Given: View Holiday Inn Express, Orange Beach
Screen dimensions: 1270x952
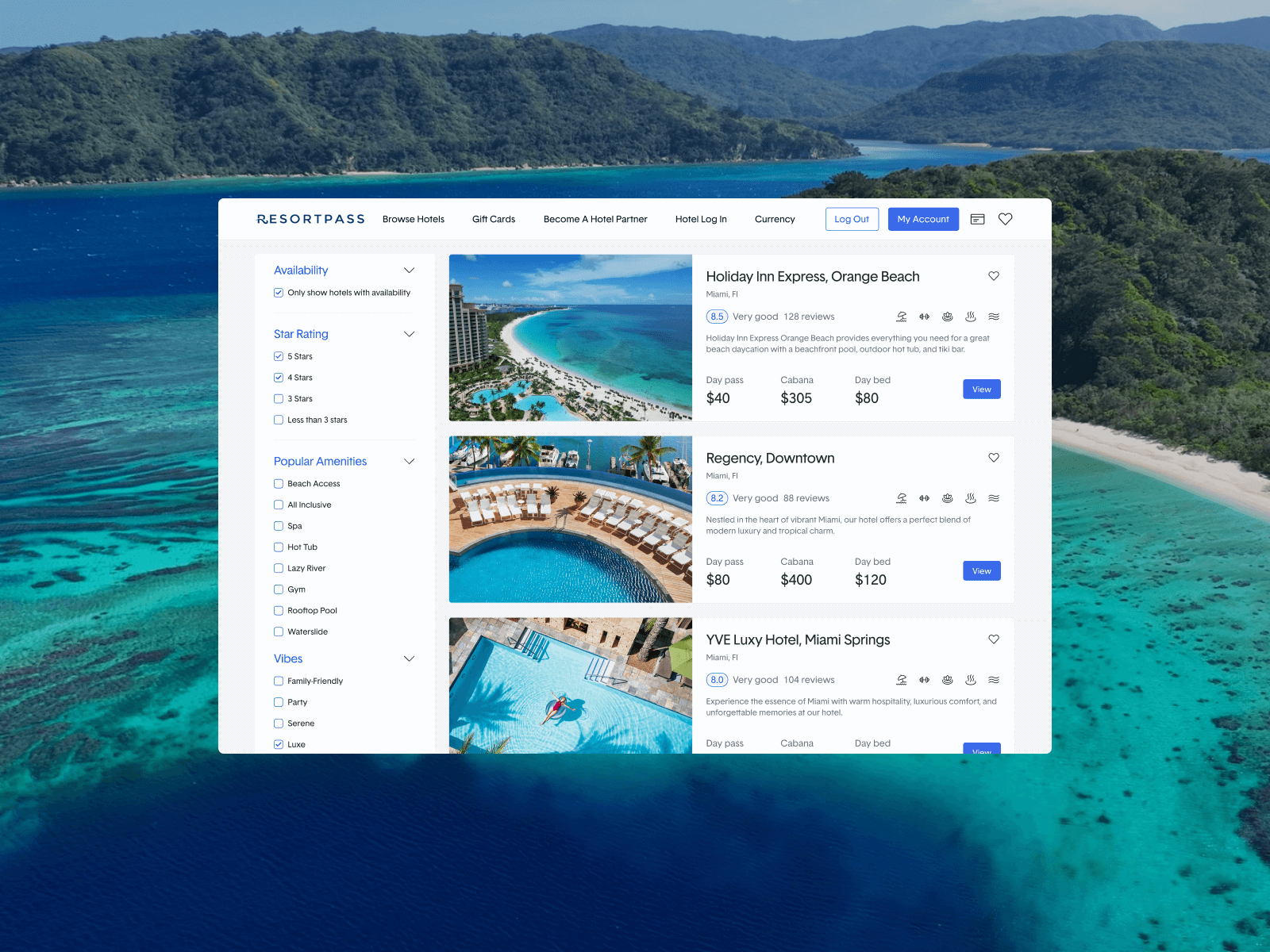Looking at the screenshot, I should [982, 389].
